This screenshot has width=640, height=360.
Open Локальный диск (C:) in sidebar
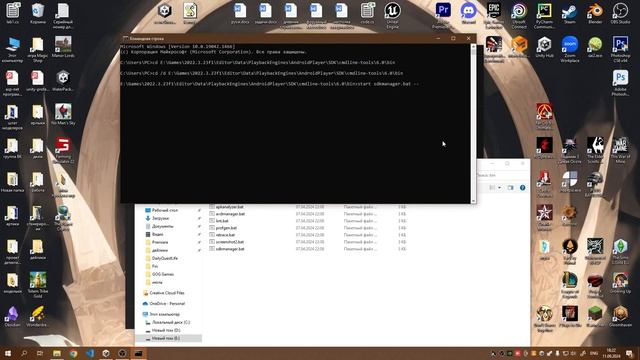tap(171, 322)
